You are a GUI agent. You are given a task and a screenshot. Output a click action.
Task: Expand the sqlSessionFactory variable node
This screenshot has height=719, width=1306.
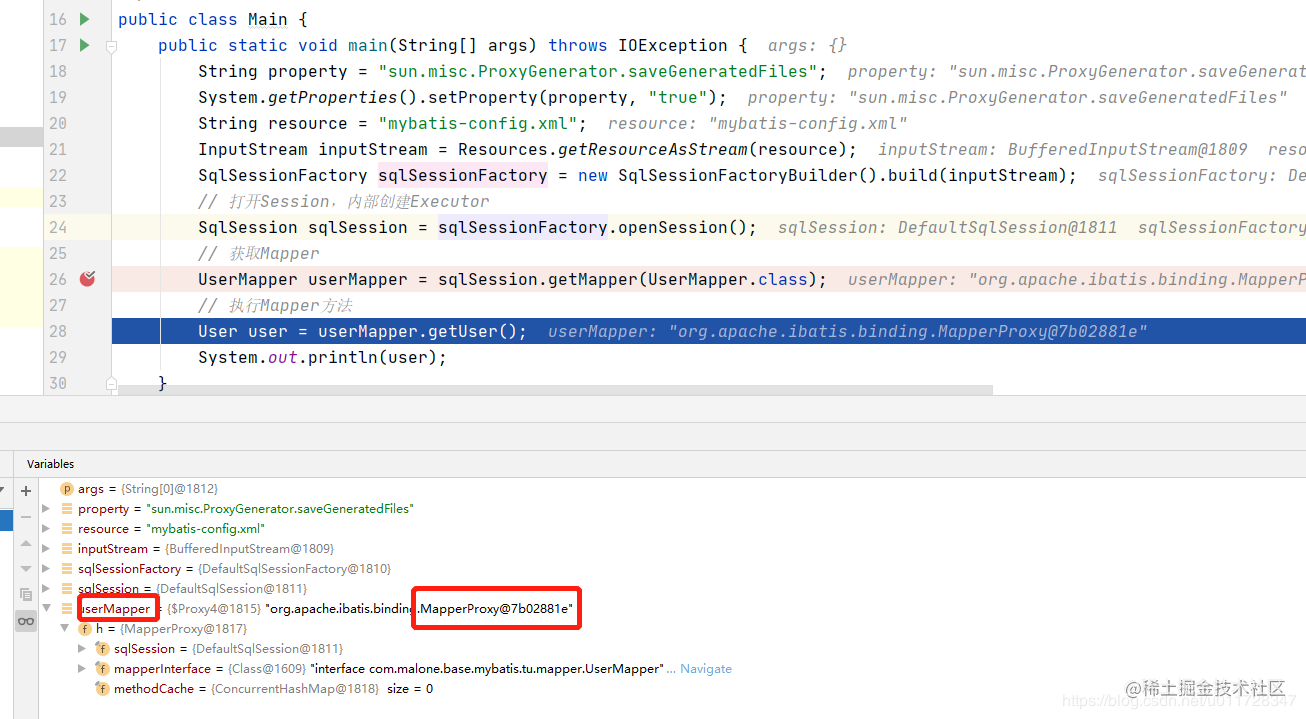pyautogui.click(x=47, y=568)
